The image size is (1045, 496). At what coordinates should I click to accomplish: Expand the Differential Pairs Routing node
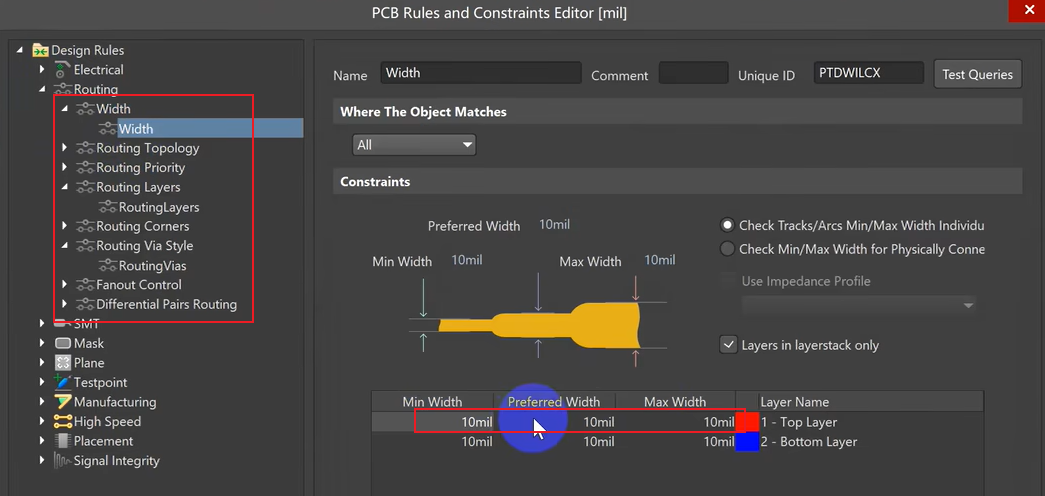click(65, 305)
